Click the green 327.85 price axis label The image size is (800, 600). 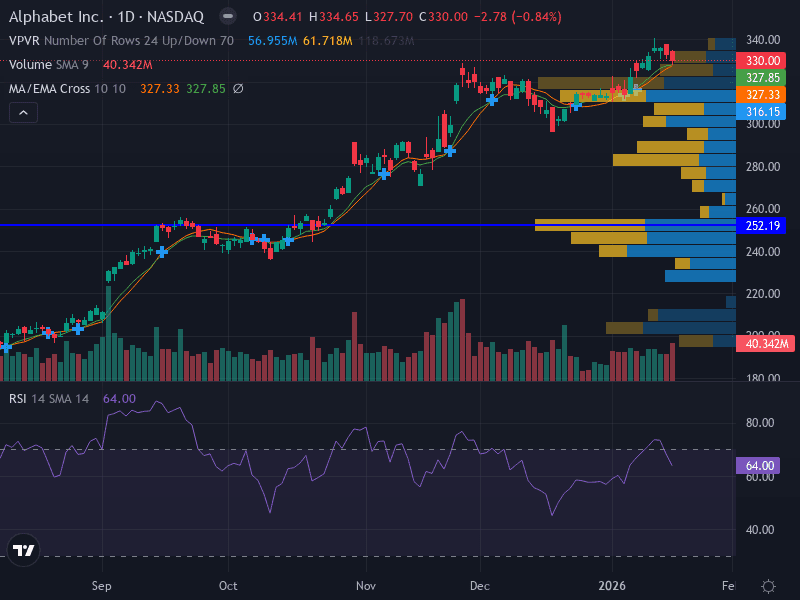(762, 78)
